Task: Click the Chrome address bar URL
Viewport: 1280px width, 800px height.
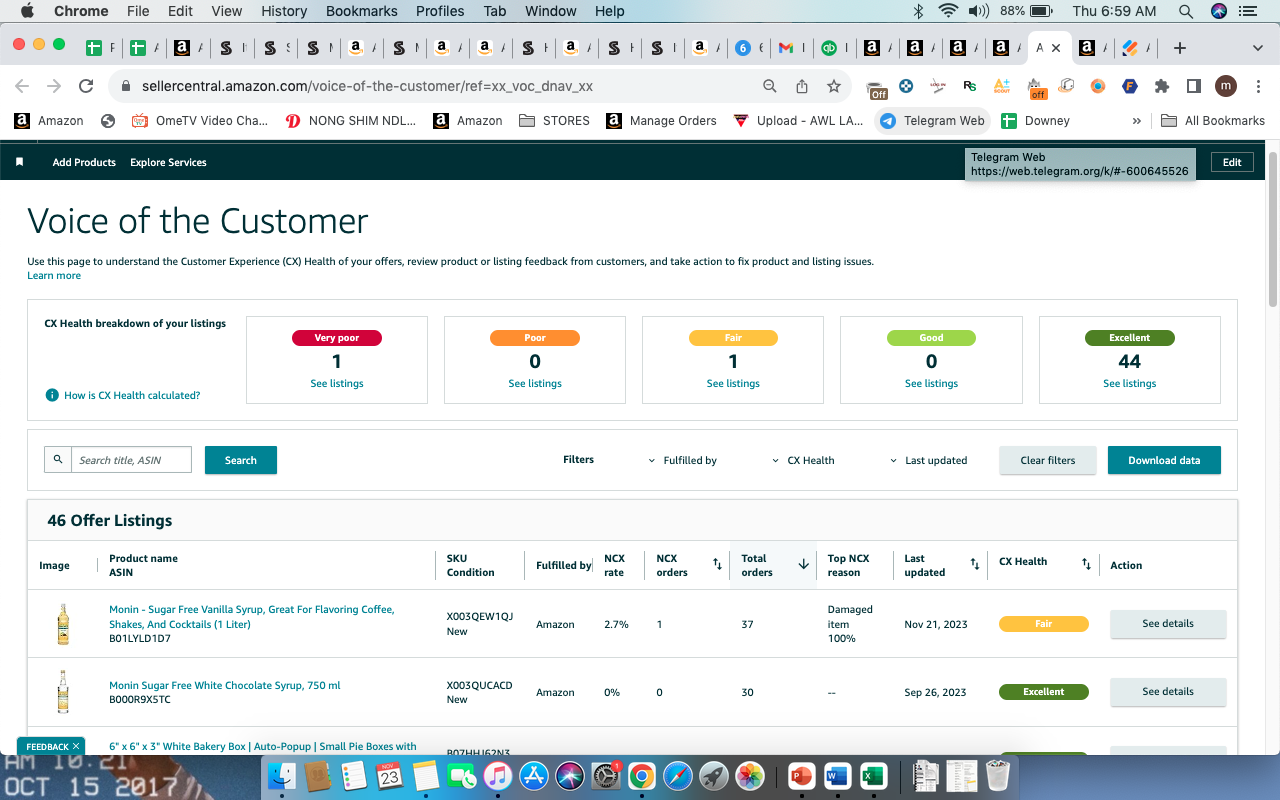Action: [x=367, y=86]
